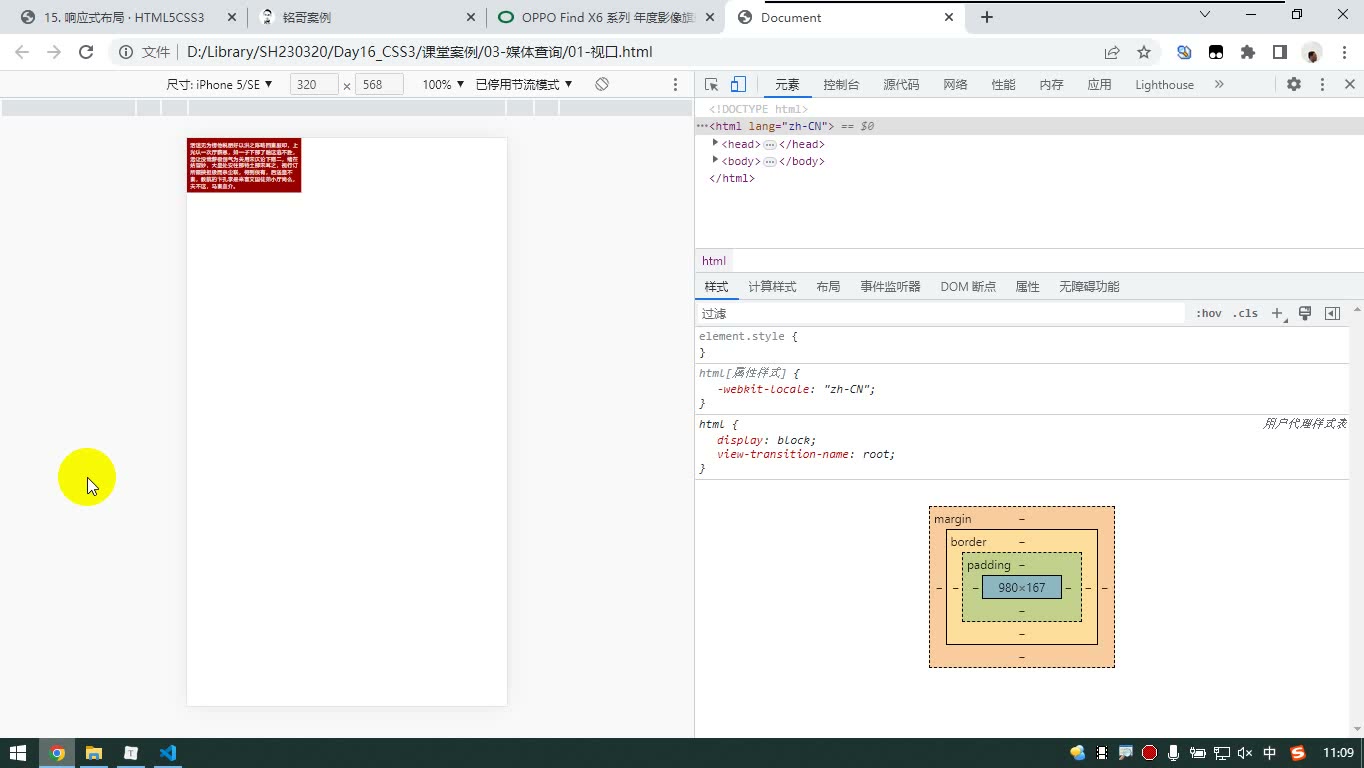1364x768 pixels.
Task: Open the device size dropdown showing iPhone 5/SE
Action: coord(220,85)
